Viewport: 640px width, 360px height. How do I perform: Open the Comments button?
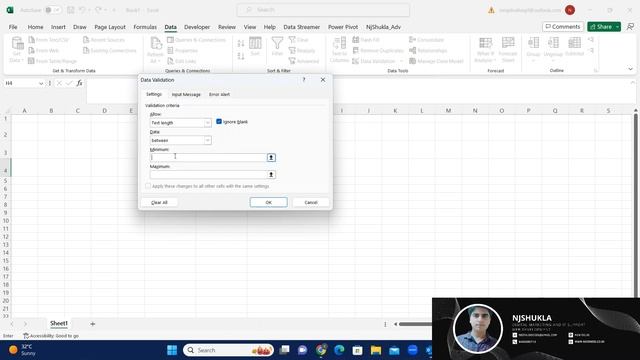[563, 27]
